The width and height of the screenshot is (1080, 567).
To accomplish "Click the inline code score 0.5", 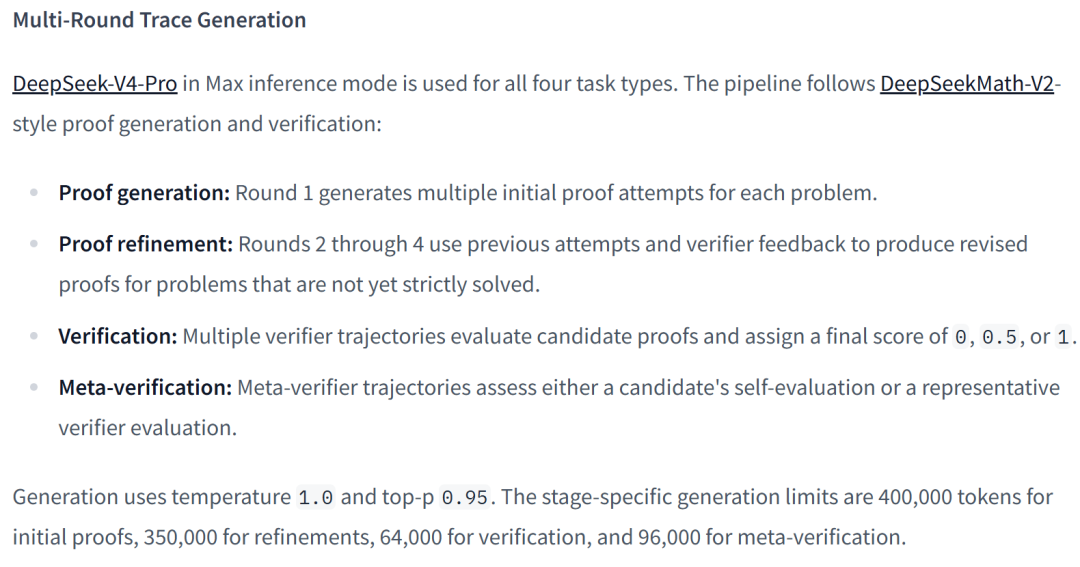I will coord(999,337).
